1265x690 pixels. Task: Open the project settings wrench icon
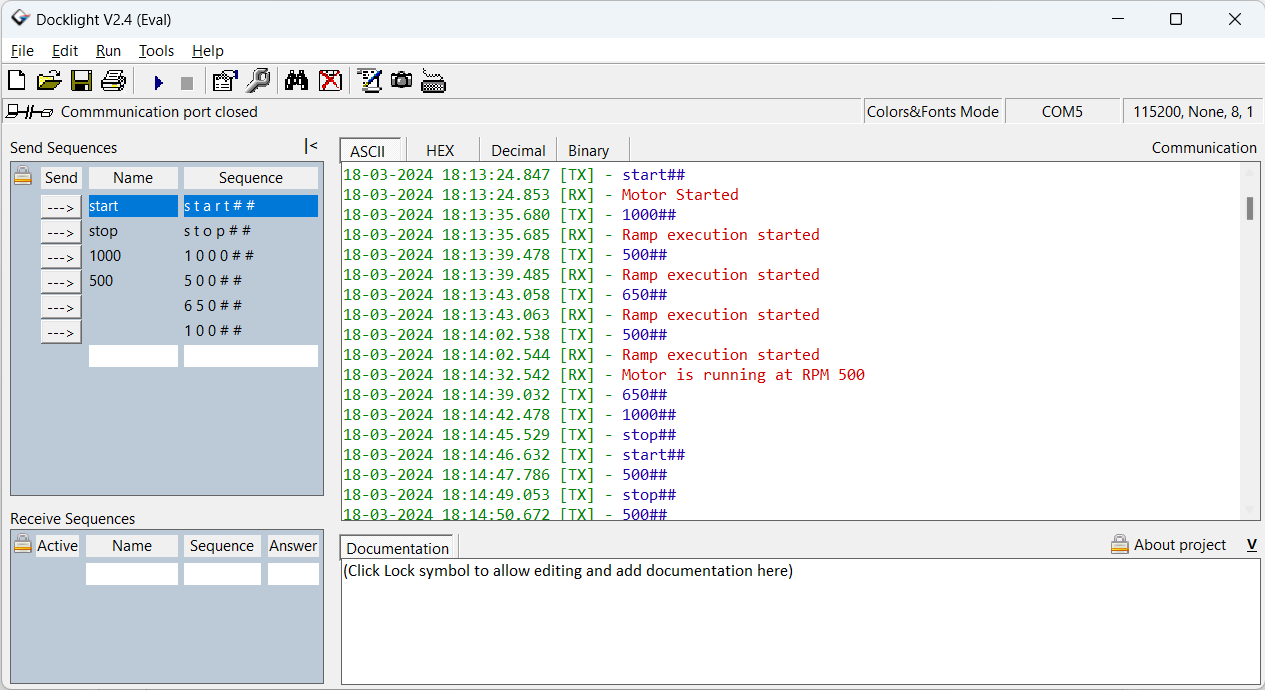tap(258, 80)
